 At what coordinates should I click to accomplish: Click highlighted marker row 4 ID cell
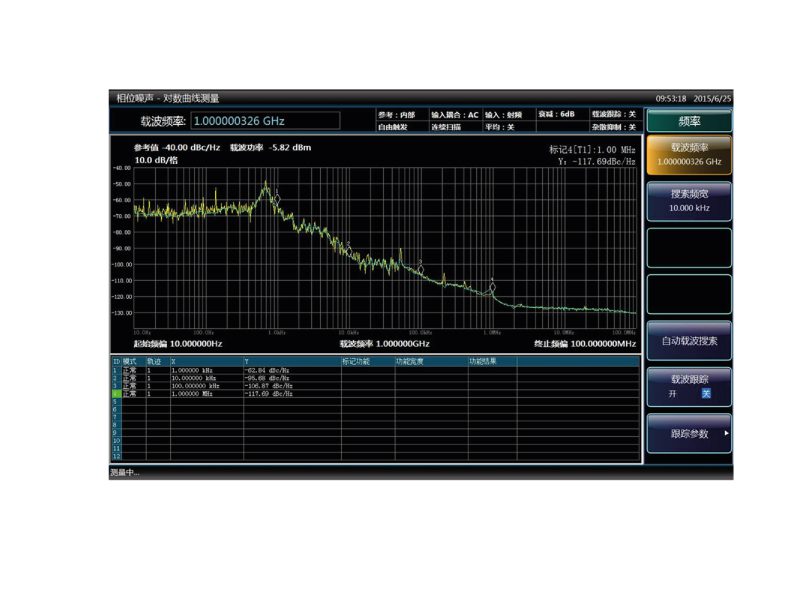click(x=116, y=394)
